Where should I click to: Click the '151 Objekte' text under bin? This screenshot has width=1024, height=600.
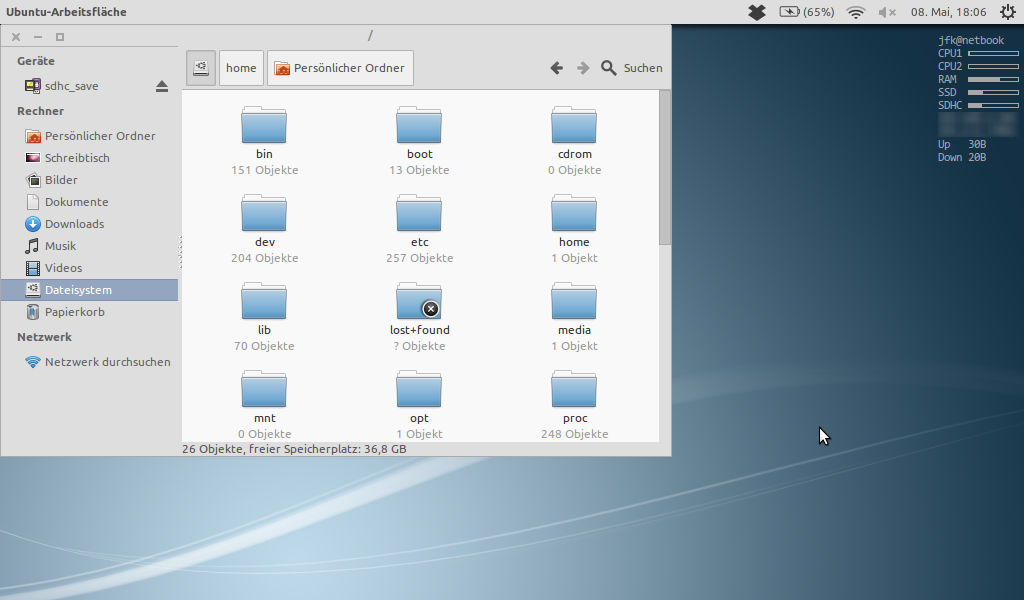pyautogui.click(x=264, y=170)
